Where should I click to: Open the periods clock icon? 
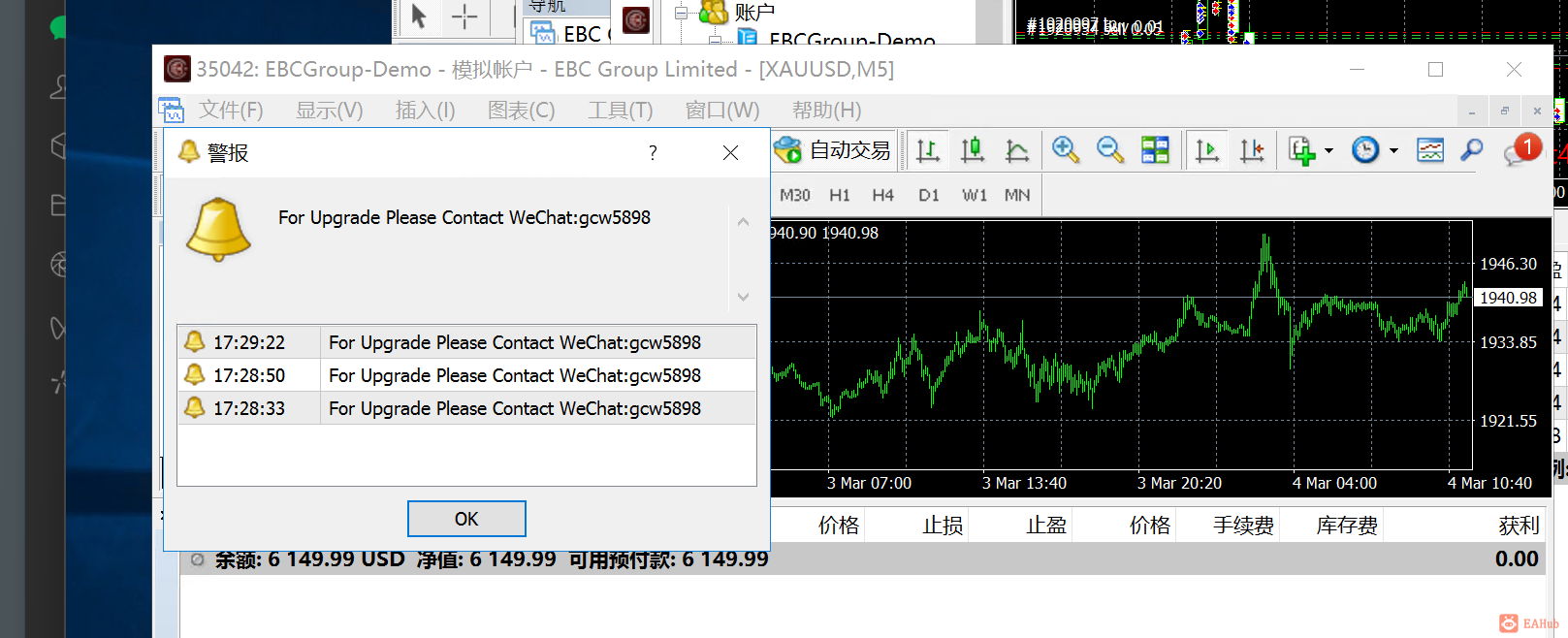[x=1365, y=150]
